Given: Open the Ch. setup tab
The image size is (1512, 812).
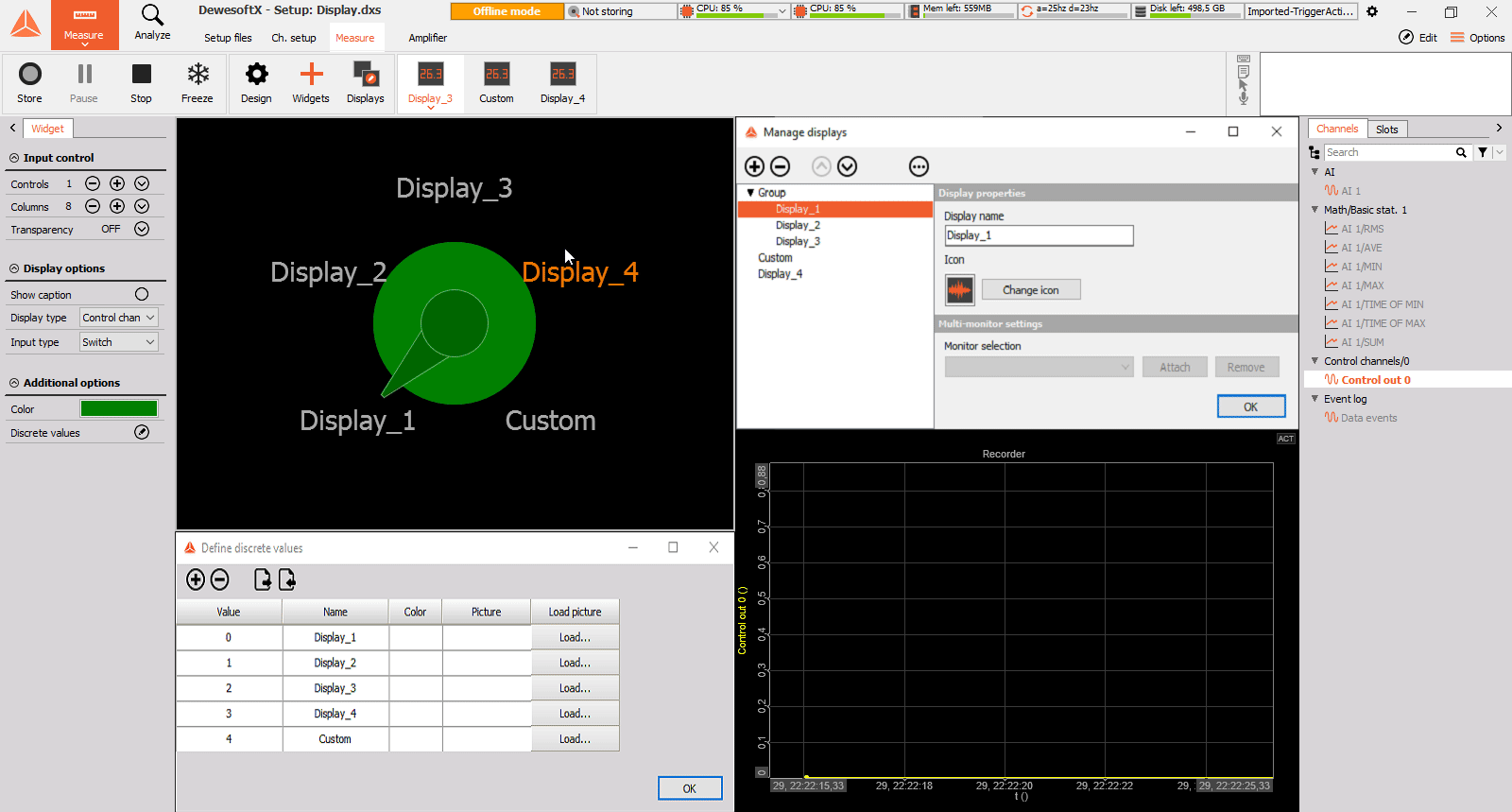Looking at the screenshot, I should (294, 38).
